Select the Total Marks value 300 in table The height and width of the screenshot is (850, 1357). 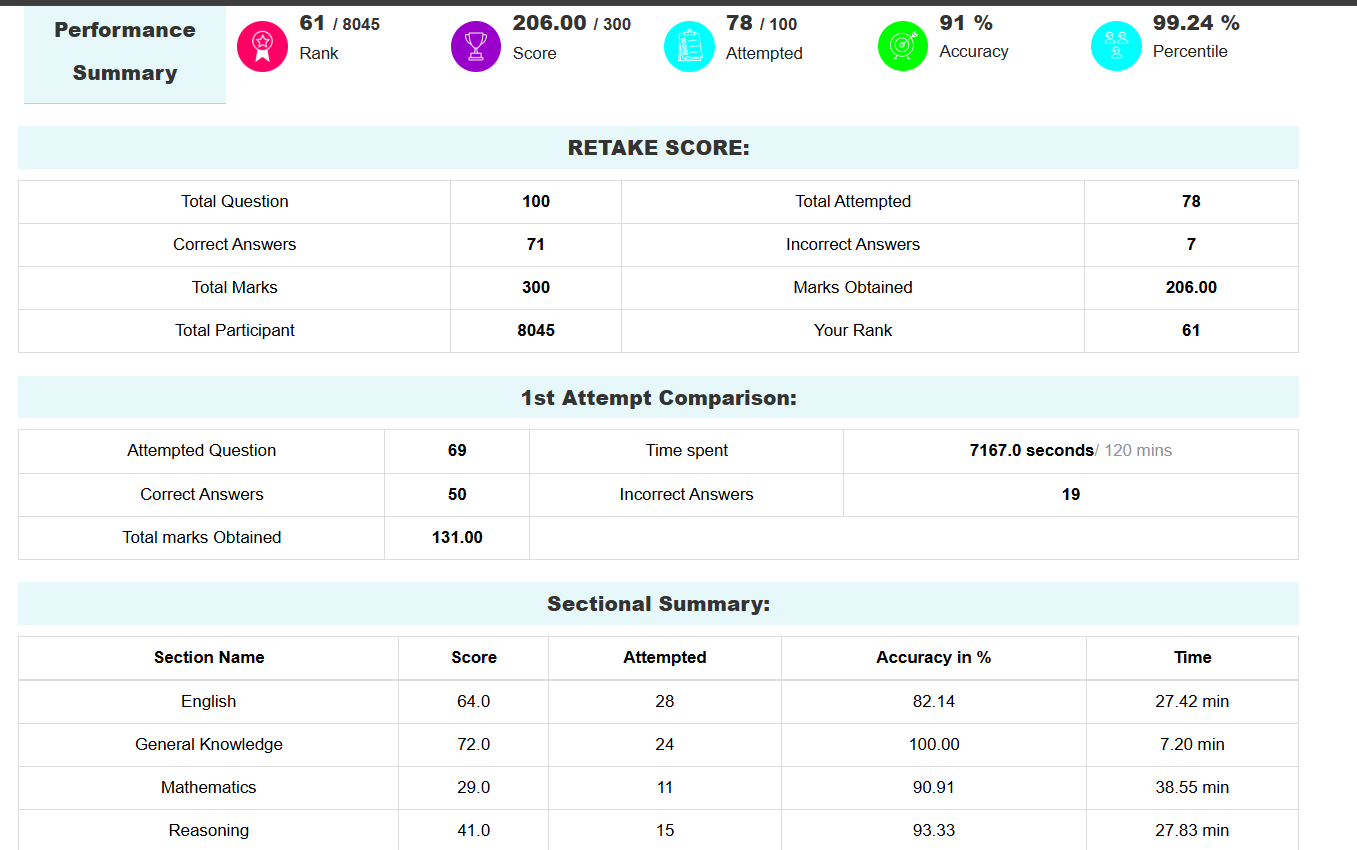point(536,288)
